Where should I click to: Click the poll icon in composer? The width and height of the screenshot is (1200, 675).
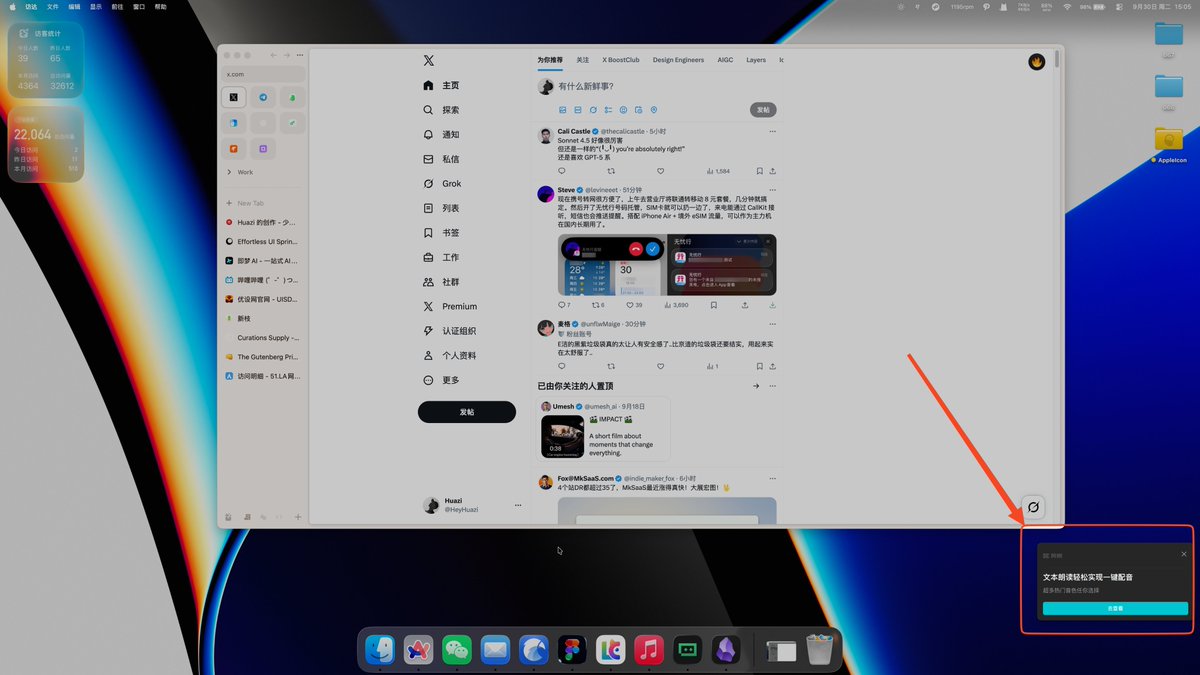pyautogui.click(x=608, y=110)
